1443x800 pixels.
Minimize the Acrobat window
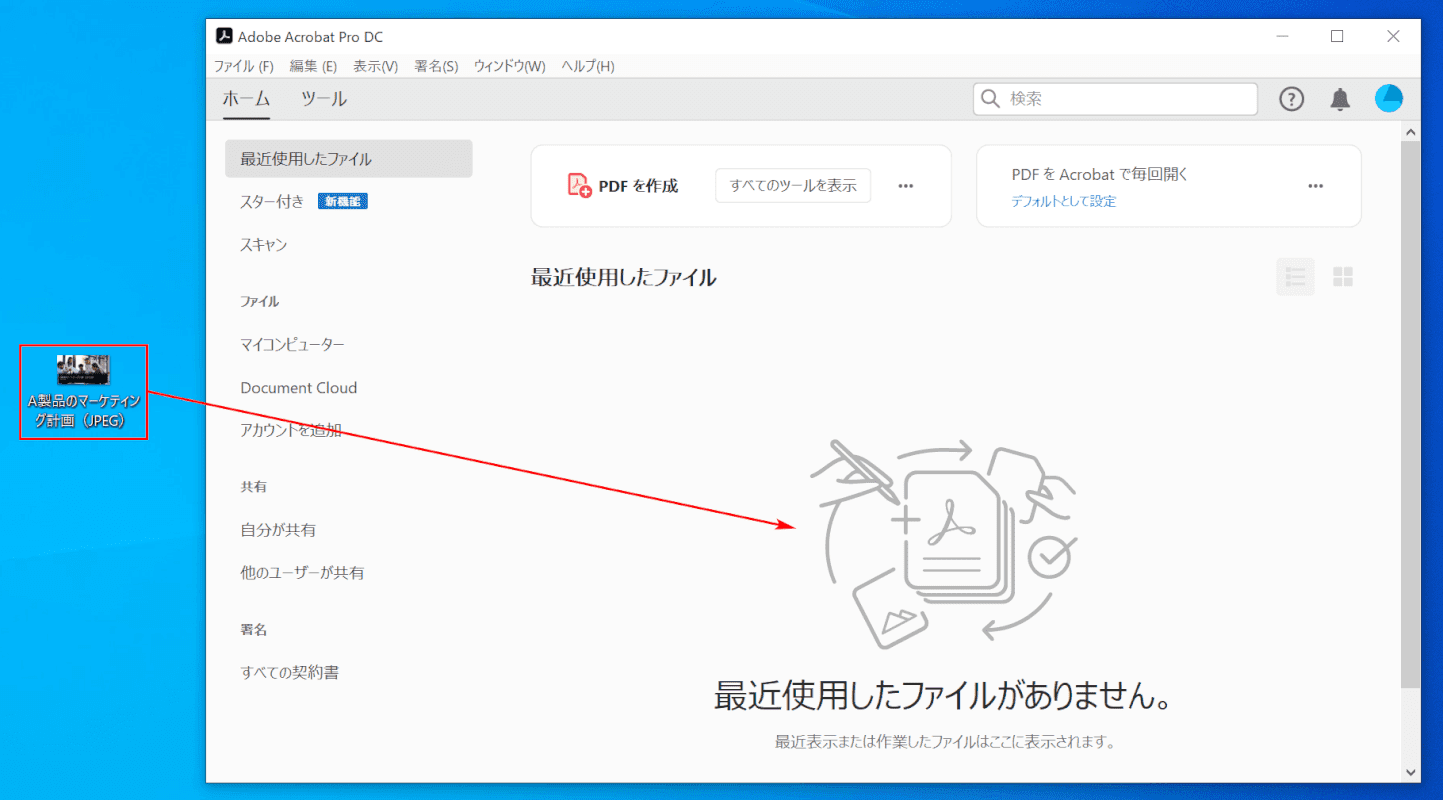tap(1283, 36)
